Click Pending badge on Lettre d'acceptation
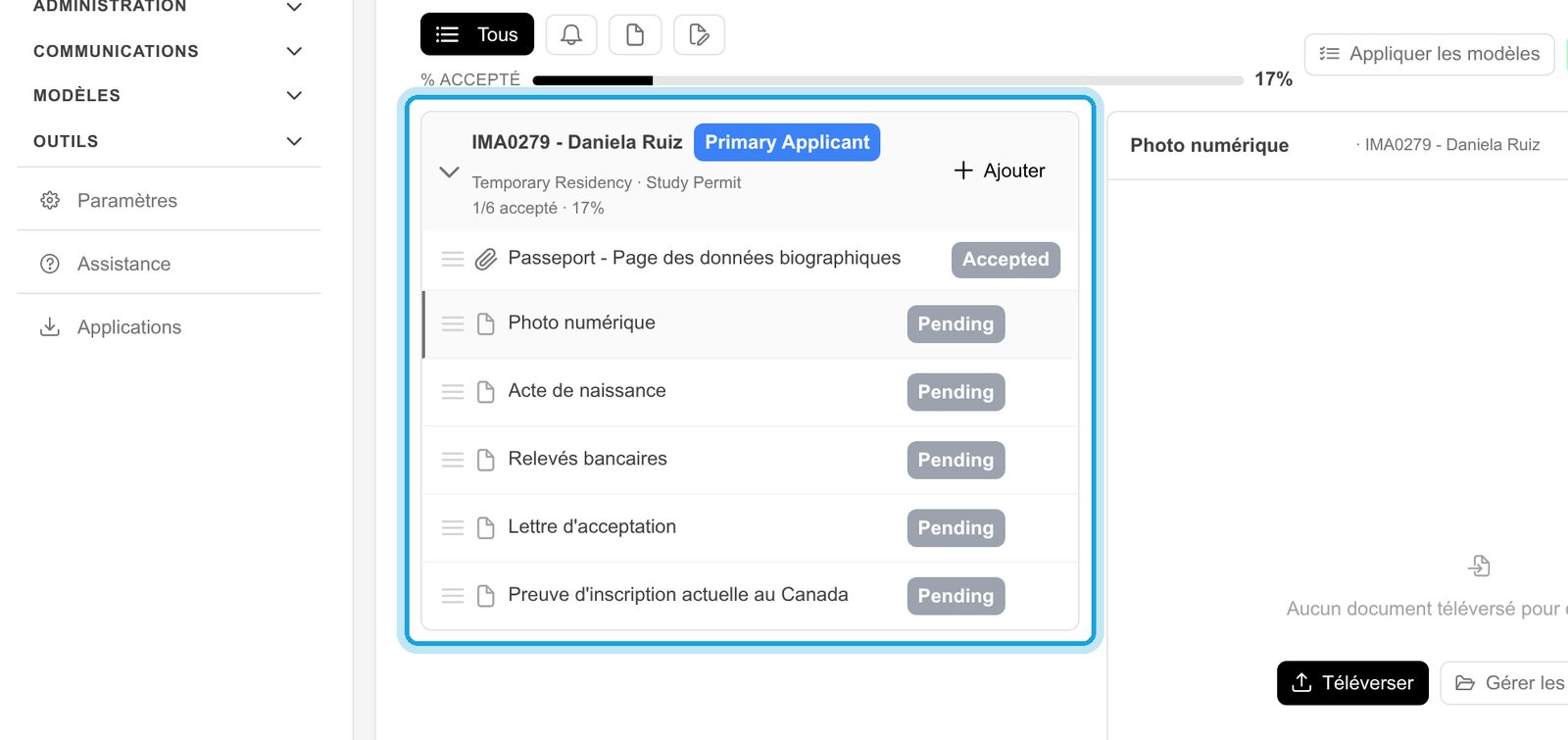Screen dimensions: 1568x740 tap(955, 527)
